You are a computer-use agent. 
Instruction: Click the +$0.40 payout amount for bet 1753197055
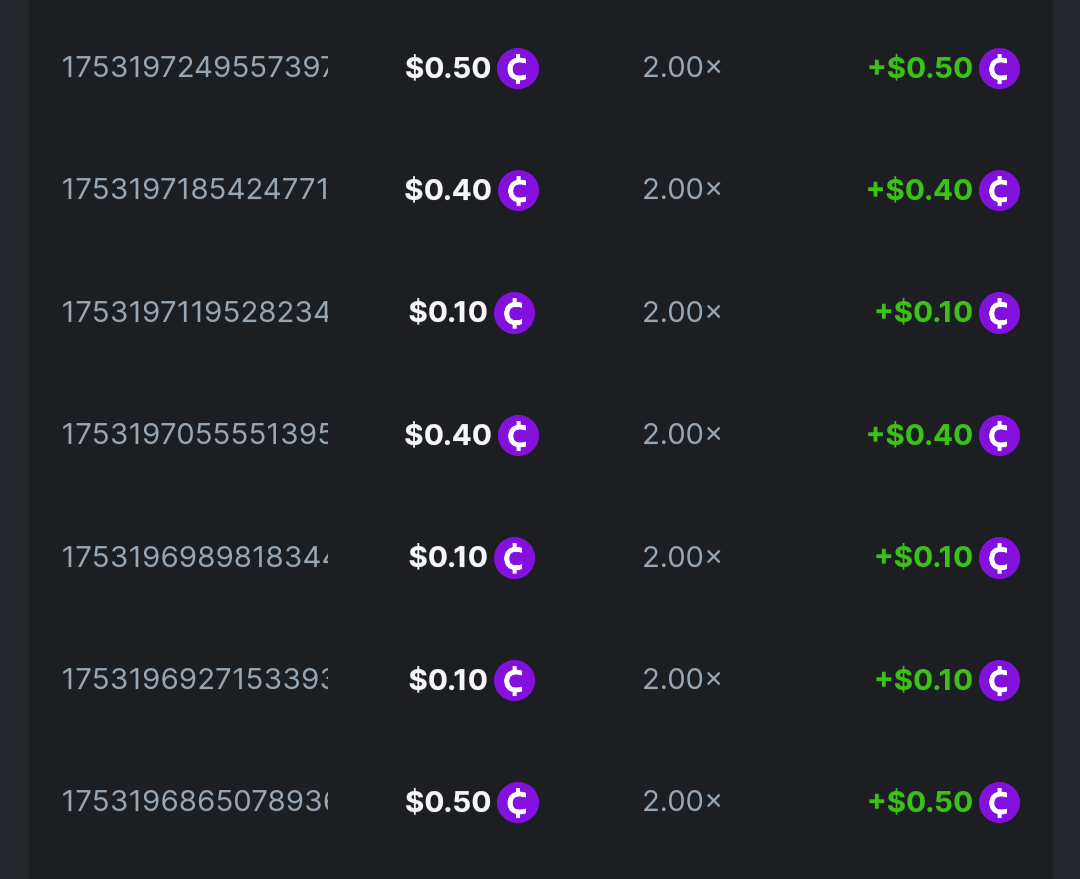(x=920, y=435)
